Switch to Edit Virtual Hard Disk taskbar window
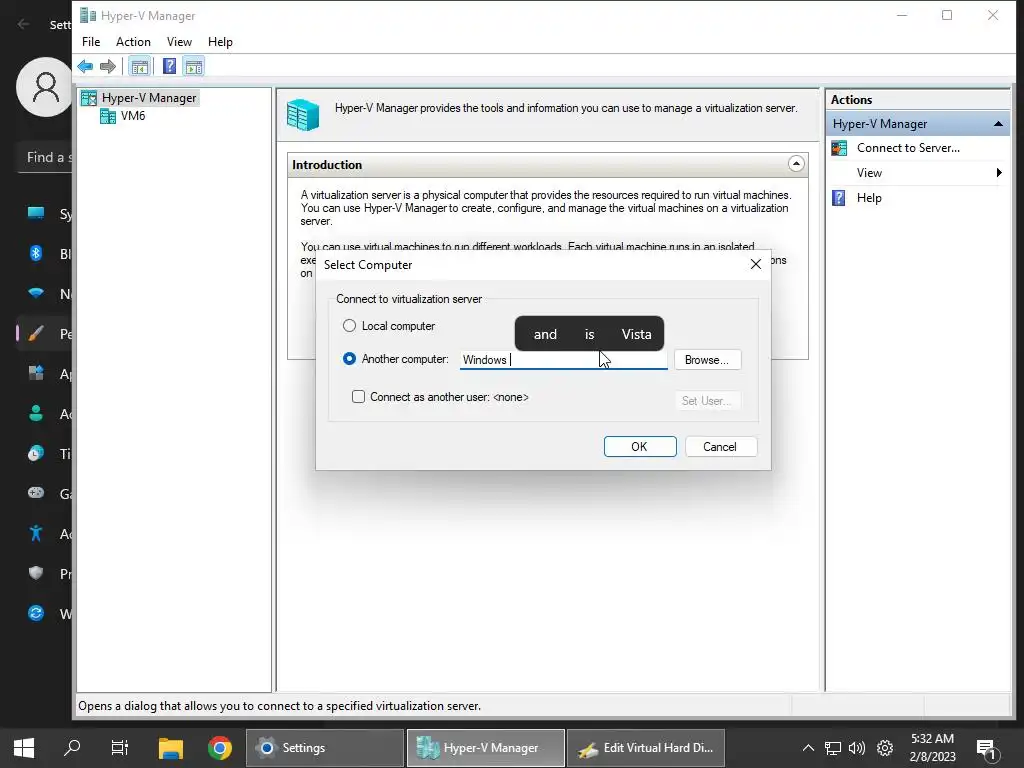This screenshot has width=1024, height=768. [x=646, y=748]
